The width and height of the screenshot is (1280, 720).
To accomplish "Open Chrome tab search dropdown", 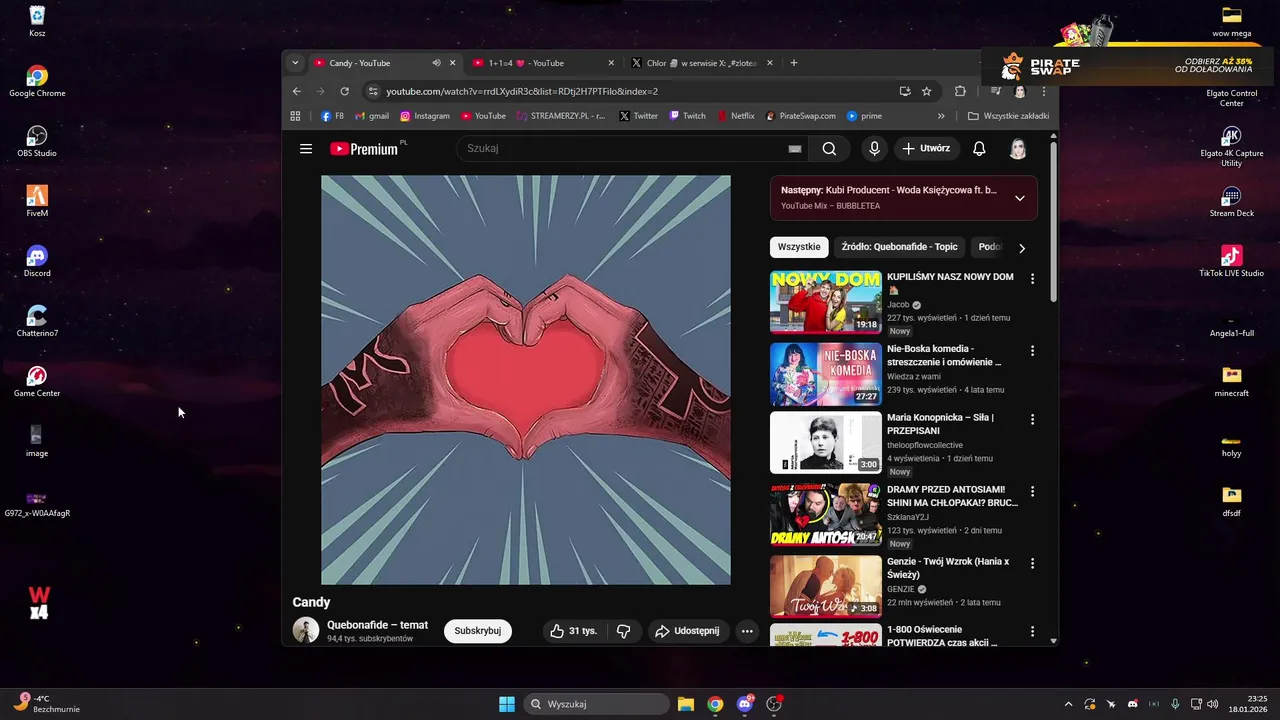I will (x=295, y=63).
